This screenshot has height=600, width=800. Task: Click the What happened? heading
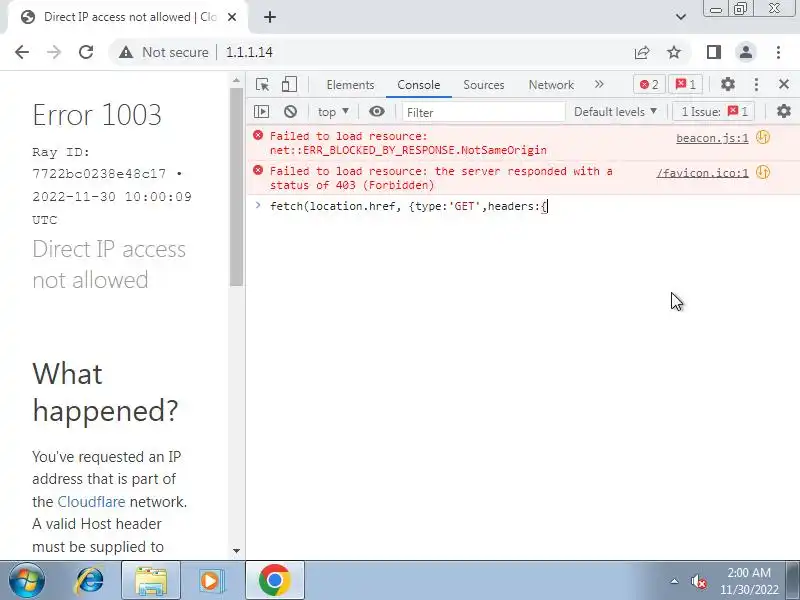(105, 392)
